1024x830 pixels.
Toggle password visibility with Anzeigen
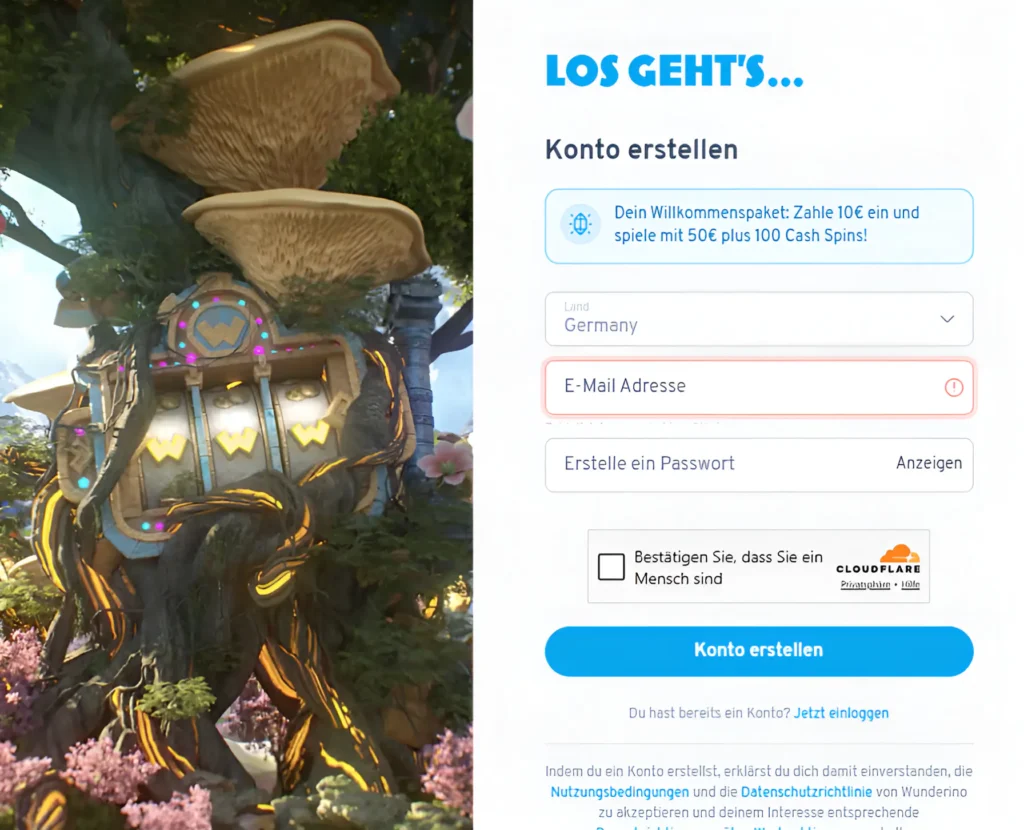click(x=929, y=463)
